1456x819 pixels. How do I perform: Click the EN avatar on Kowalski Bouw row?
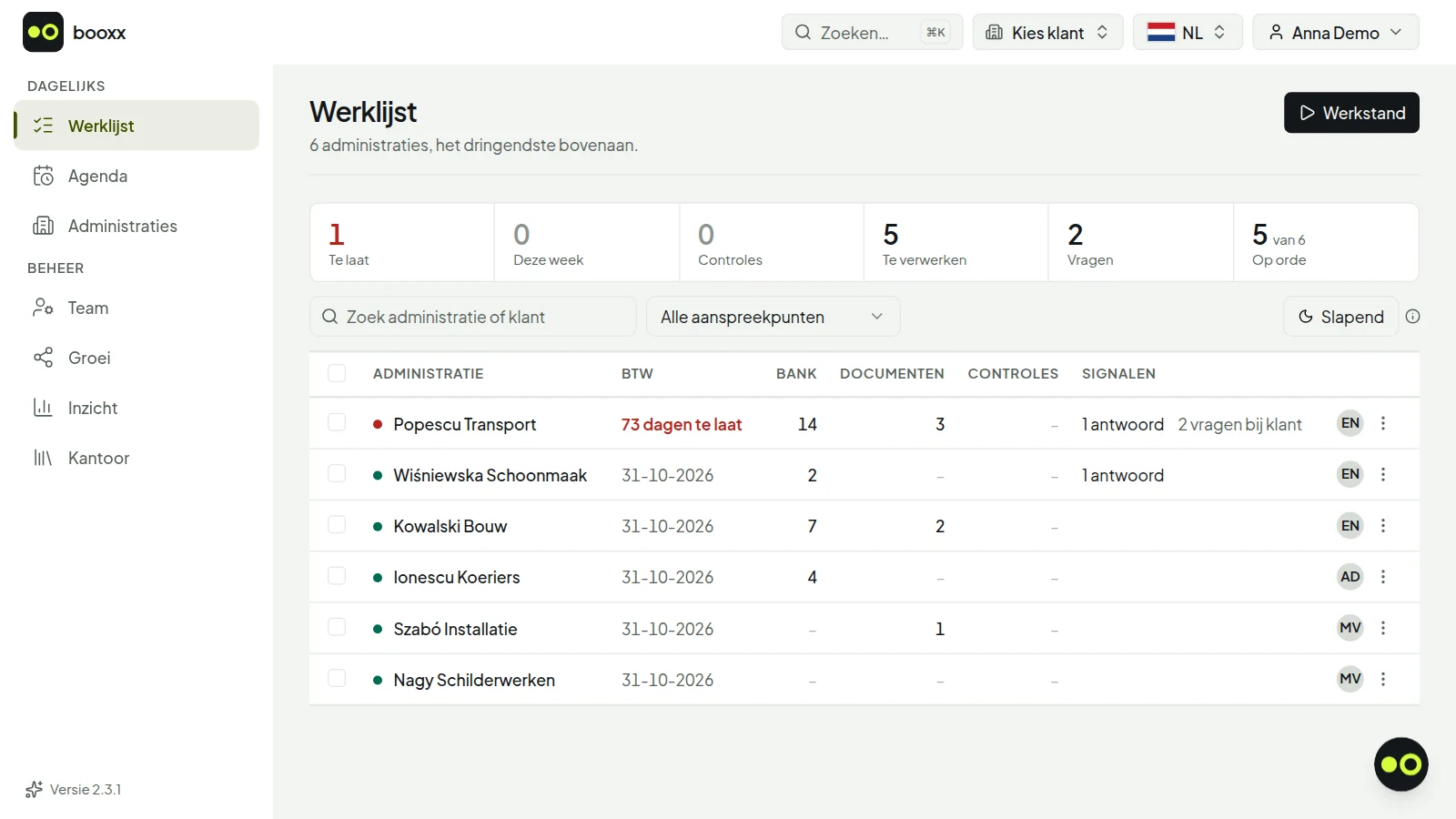point(1350,525)
